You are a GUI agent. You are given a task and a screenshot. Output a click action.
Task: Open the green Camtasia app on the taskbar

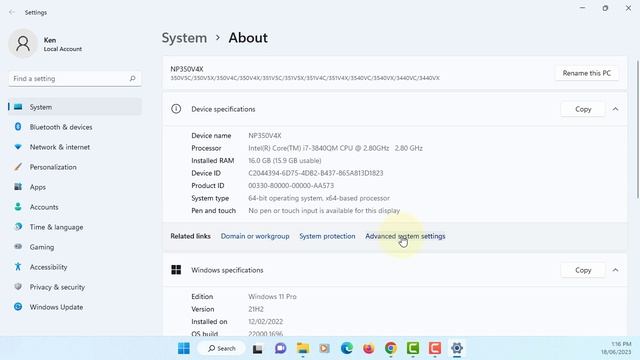click(x=413, y=348)
